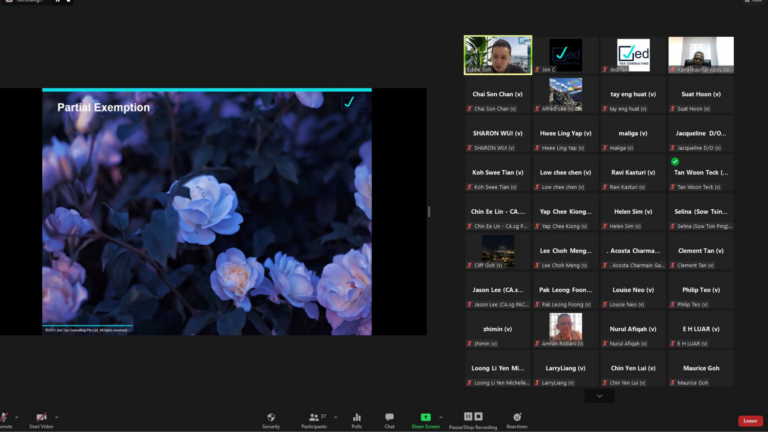The width and height of the screenshot is (768, 432).
Task: Select Jon C's participant tile
Action: (565, 55)
